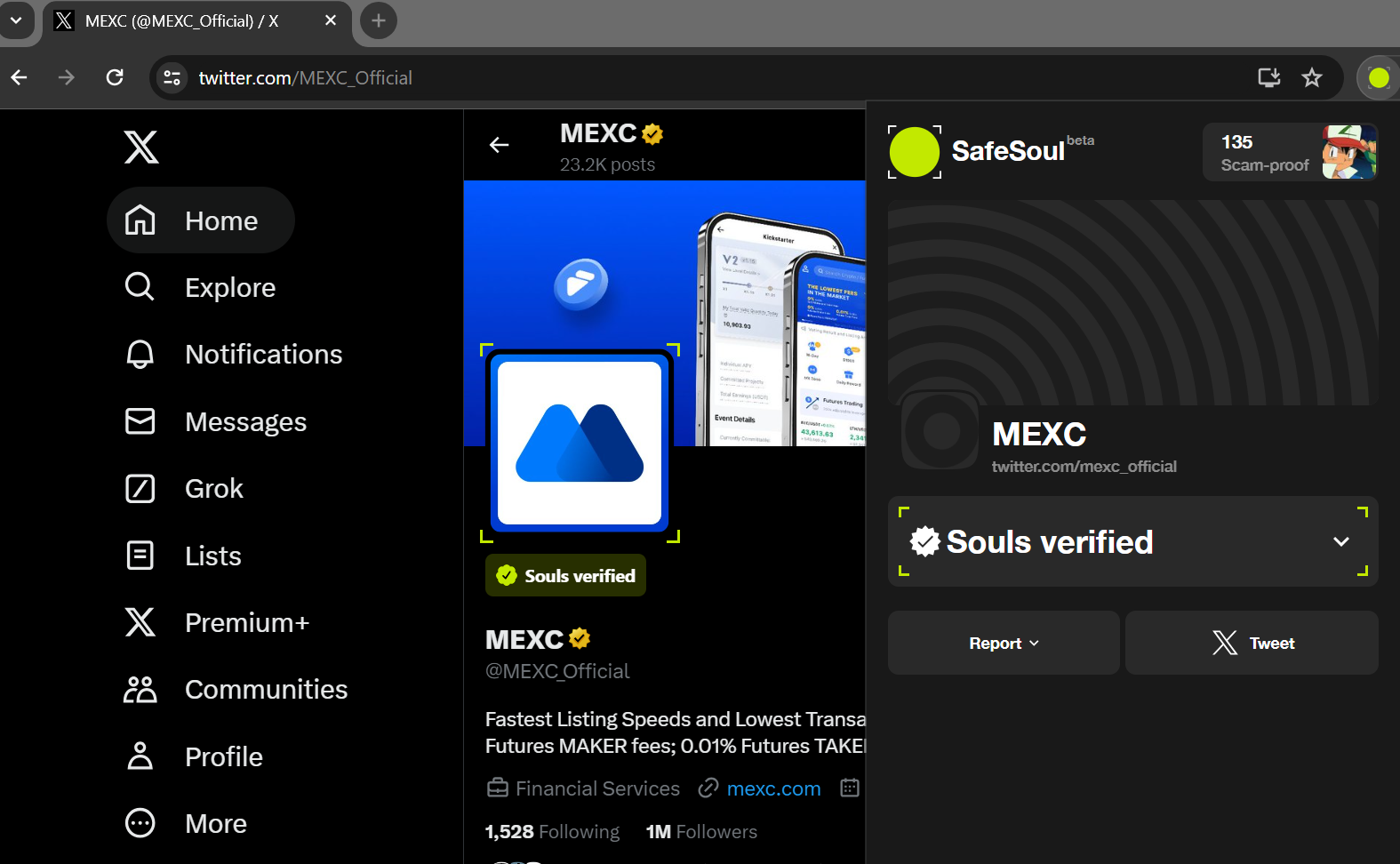This screenshot has height=864, width=1400.
Task: Click the Financial Services category label
Action: click(x=597, y=788)
